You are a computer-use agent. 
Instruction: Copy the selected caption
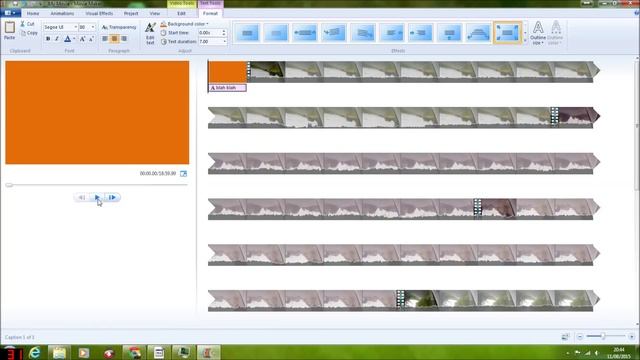(29, 33)
